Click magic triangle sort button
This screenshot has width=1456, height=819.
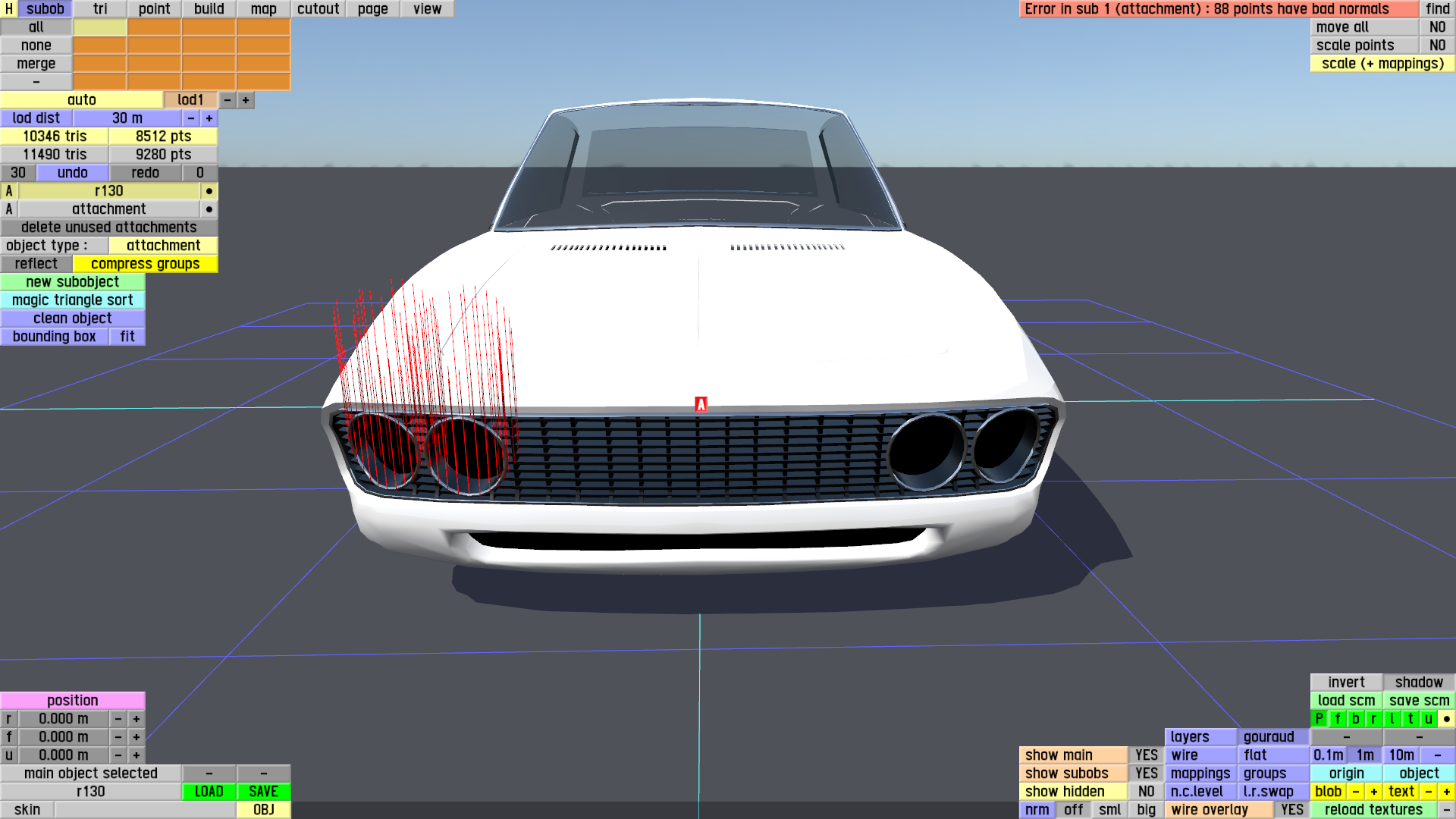point(73,300)
